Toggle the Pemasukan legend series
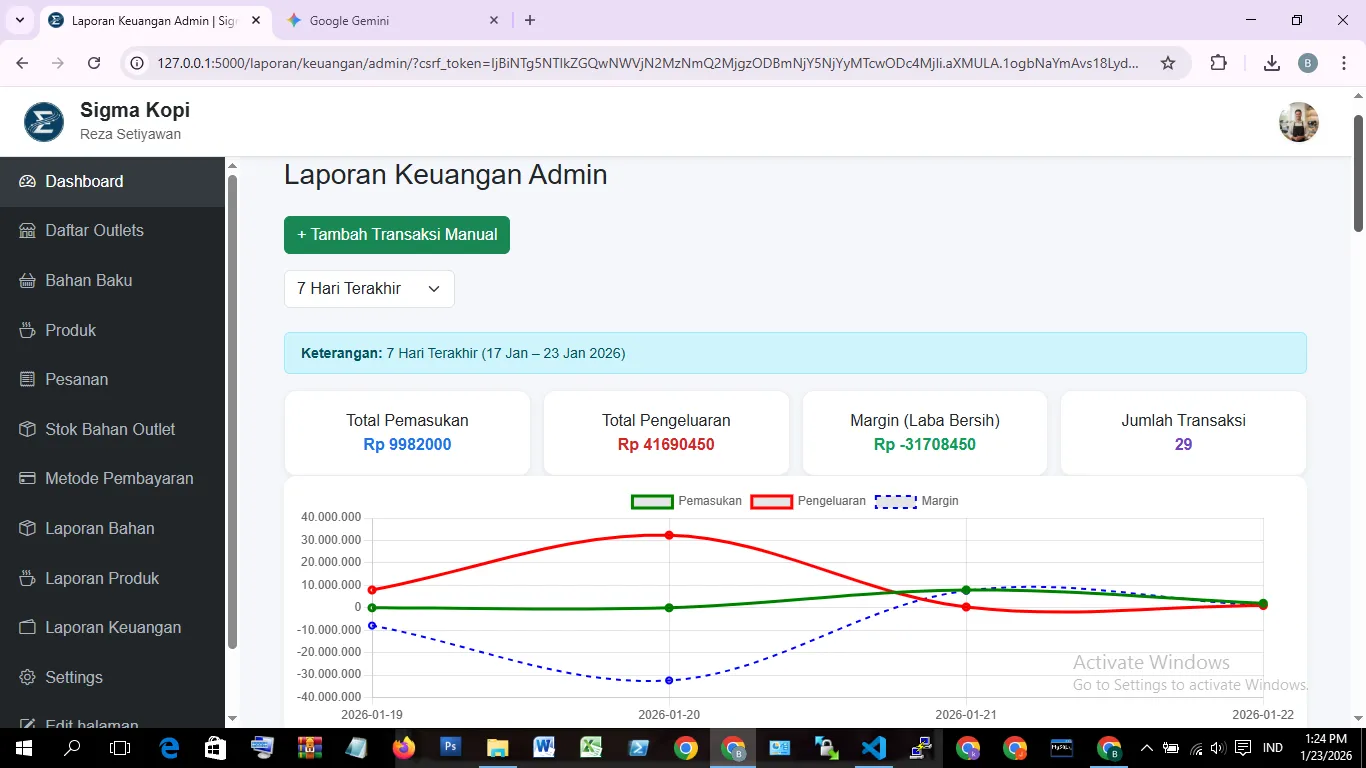 [x=686, y=501]
